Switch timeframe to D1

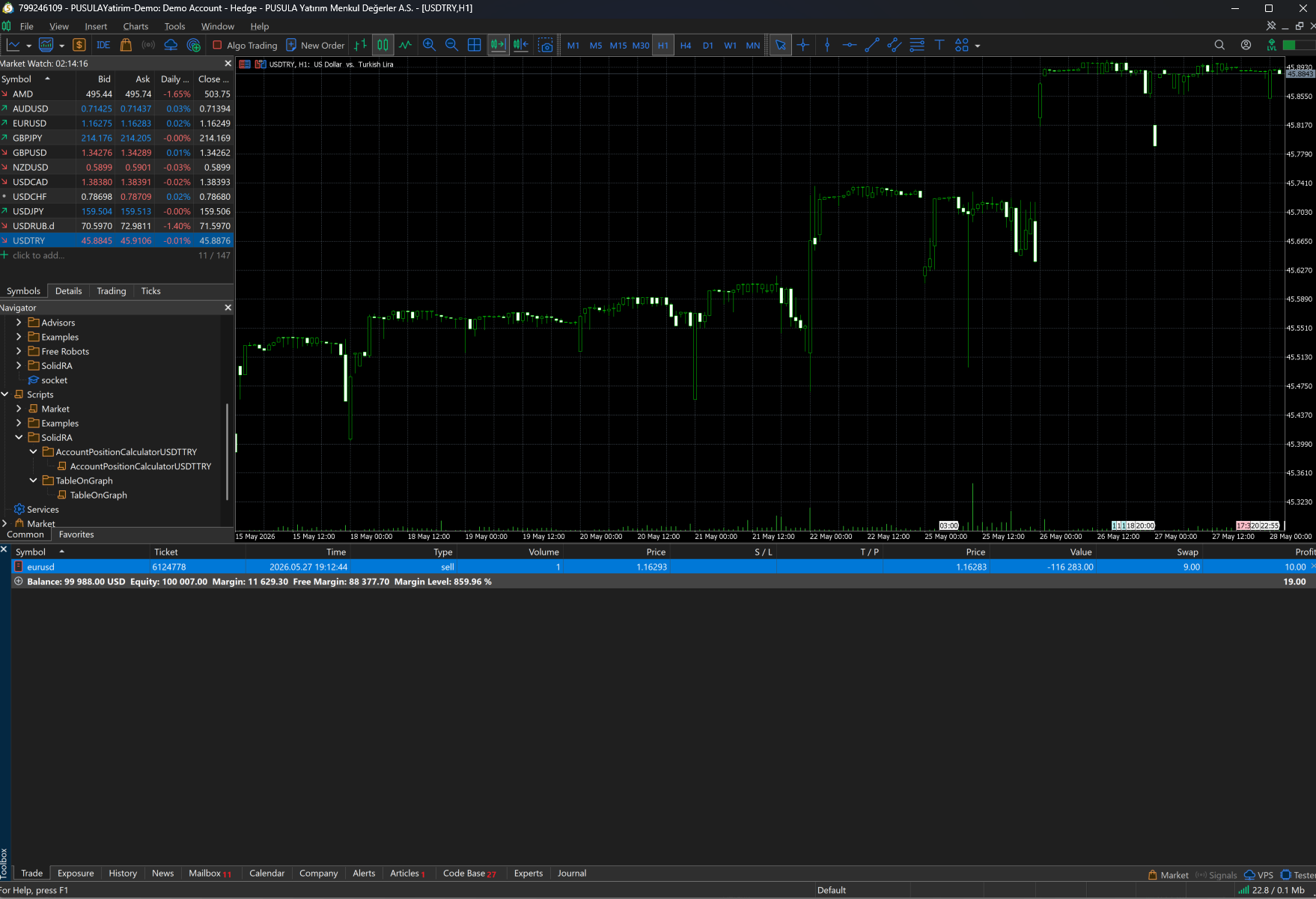[708, 45]
